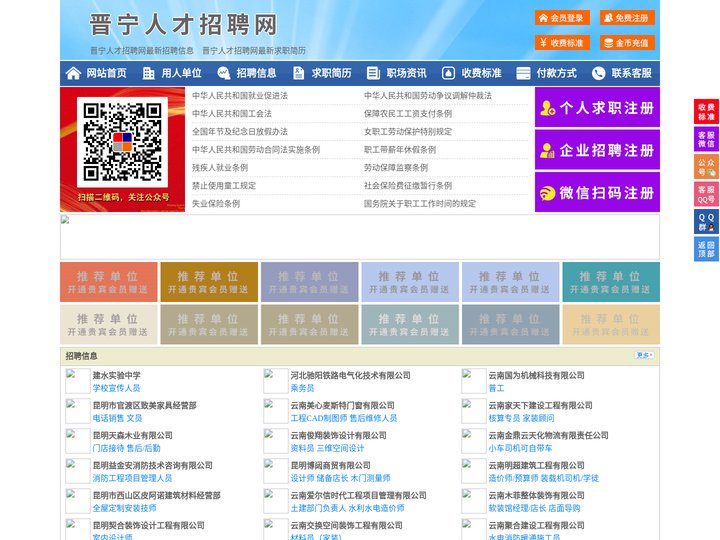Open the 招聘信息 menu item

[256, 73]
